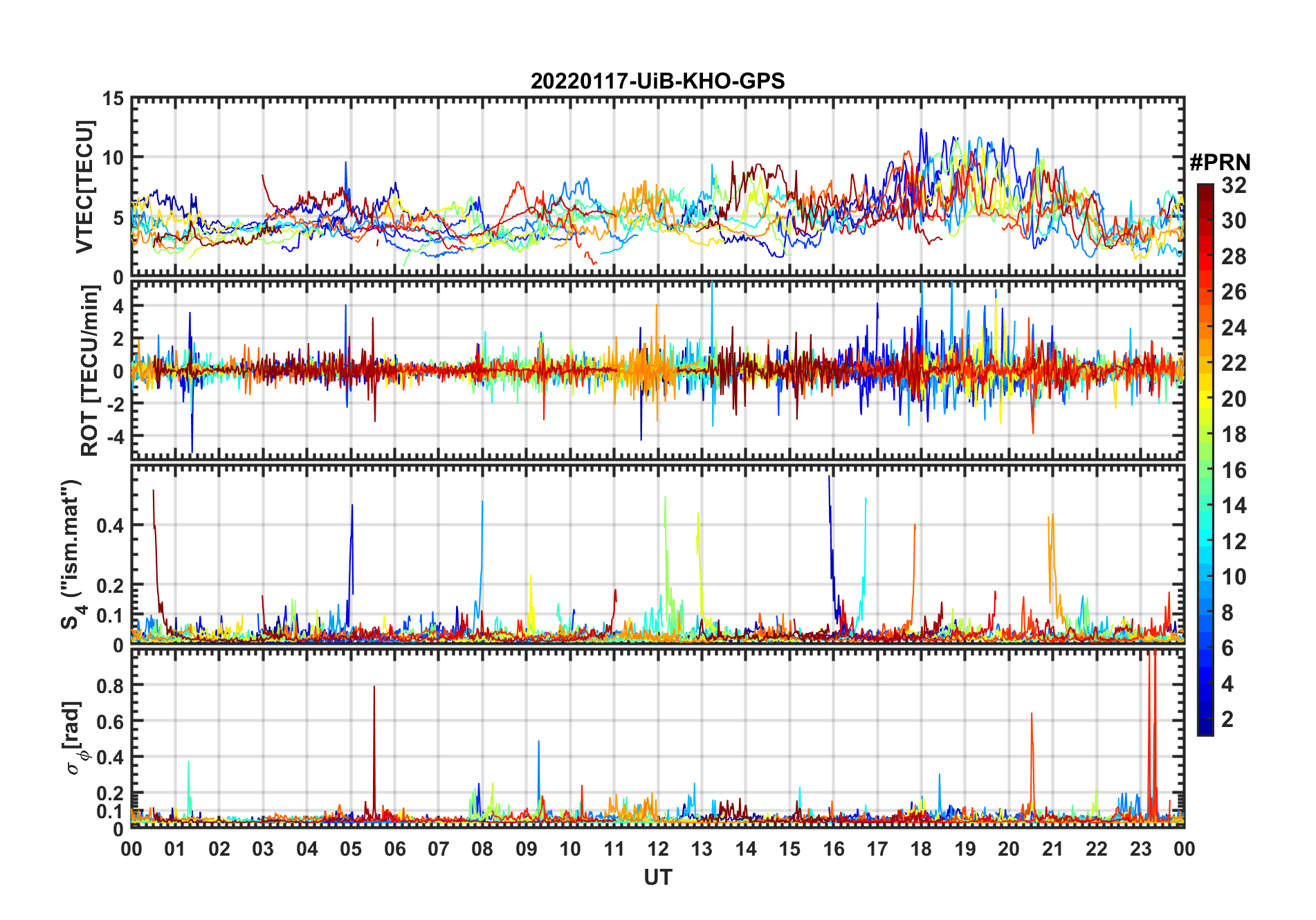This screenshot has width=1316, height=920.
Task: Click the "UT" x-axis label
Action: pyautogui.click(x=657, y=877)
